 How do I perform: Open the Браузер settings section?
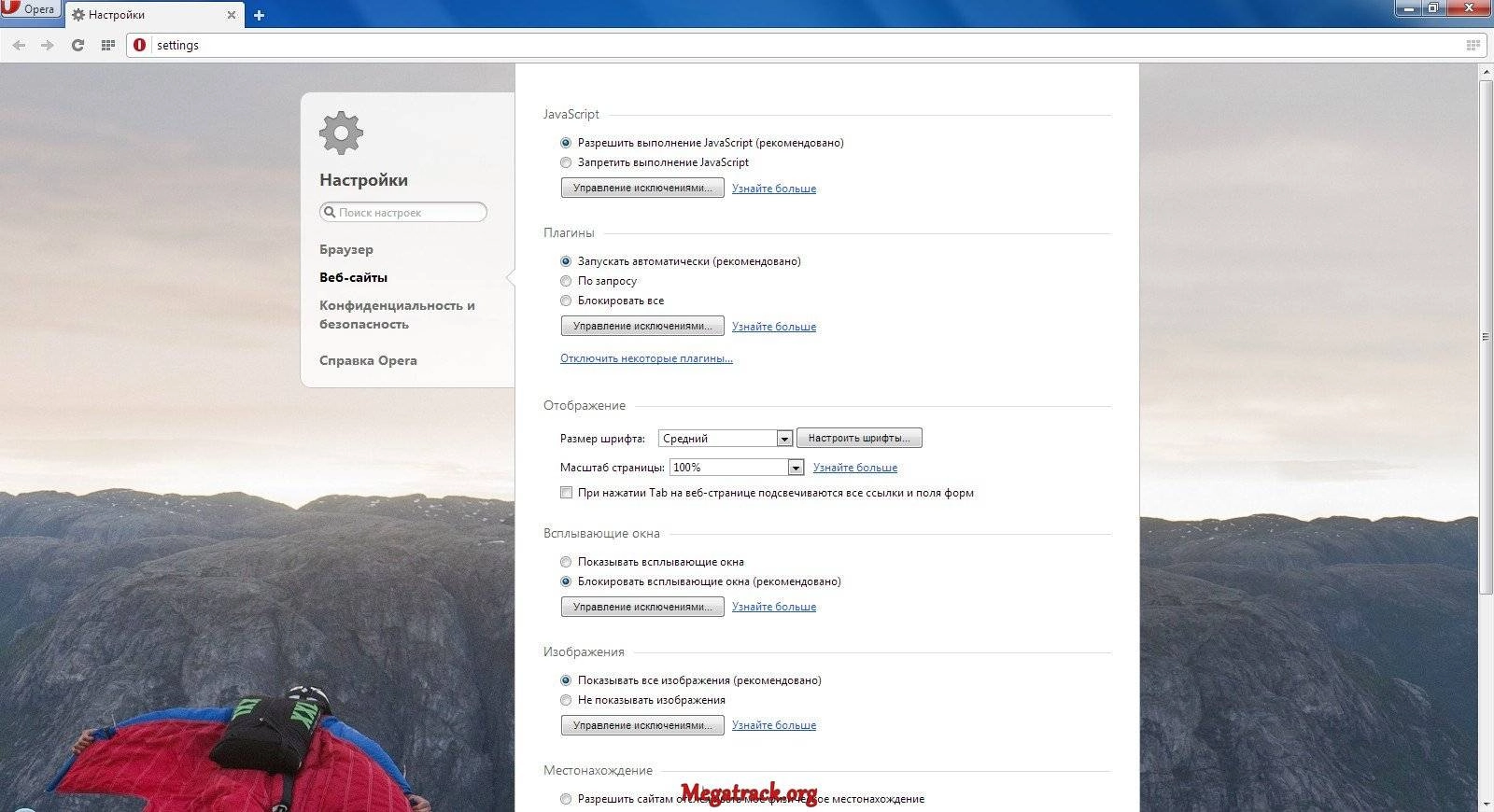[x=346, y=249]
